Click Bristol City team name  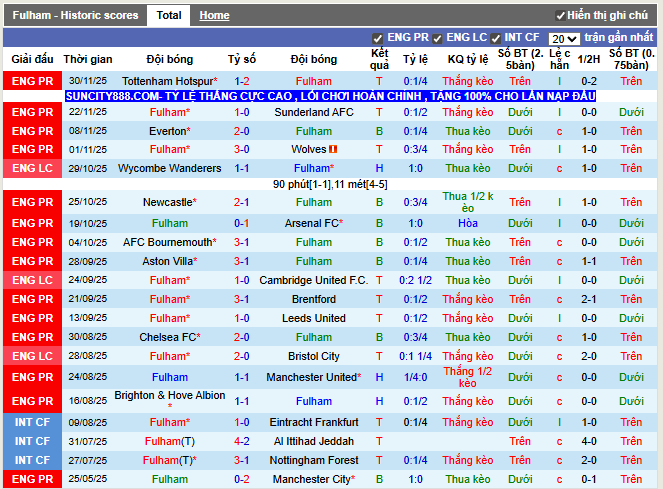[314, 357]
